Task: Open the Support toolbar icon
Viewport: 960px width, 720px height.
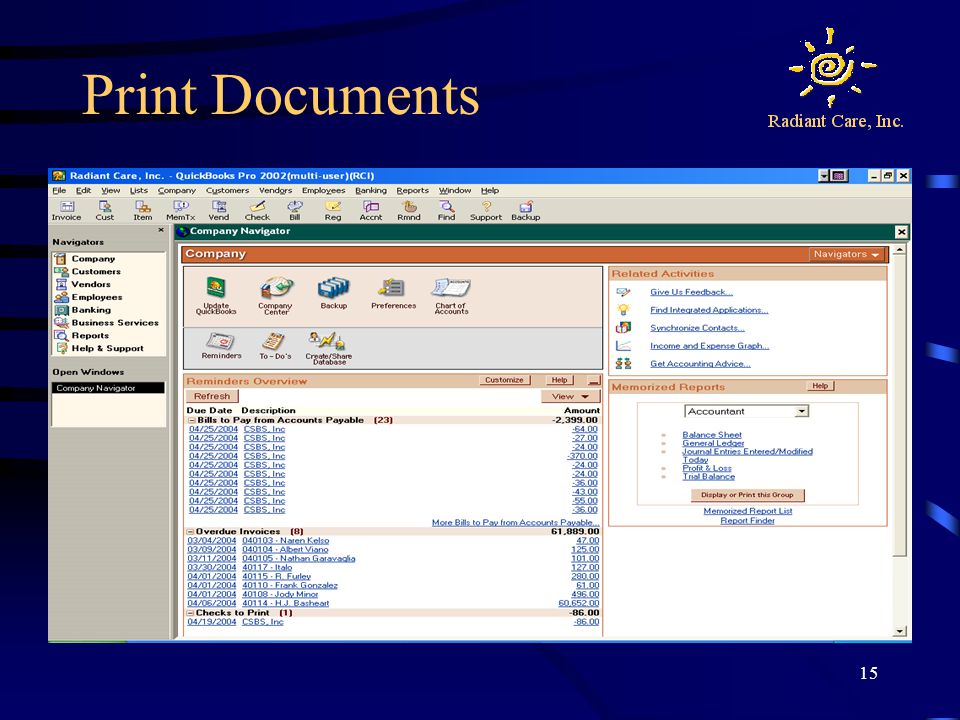Action: pos(486,211)
